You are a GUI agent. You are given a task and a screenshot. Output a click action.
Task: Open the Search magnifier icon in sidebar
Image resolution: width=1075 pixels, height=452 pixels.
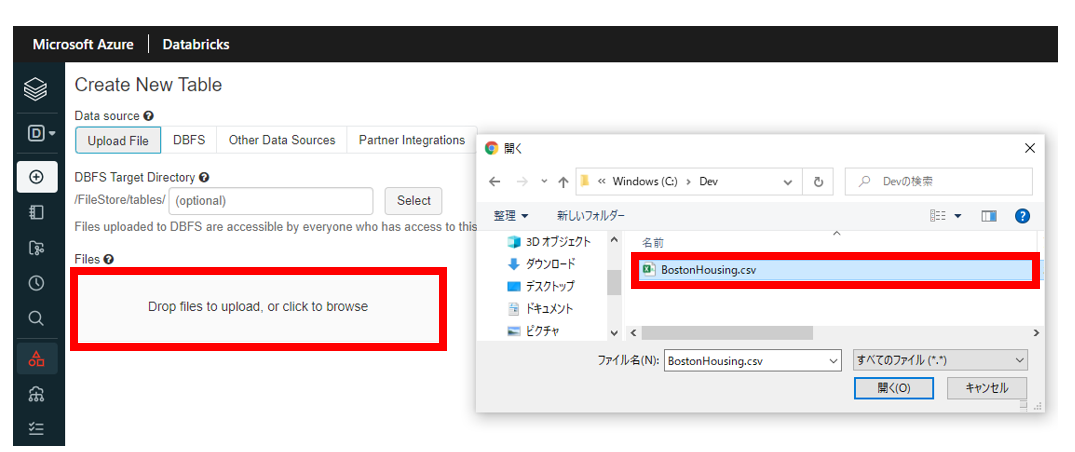point(36,318)
